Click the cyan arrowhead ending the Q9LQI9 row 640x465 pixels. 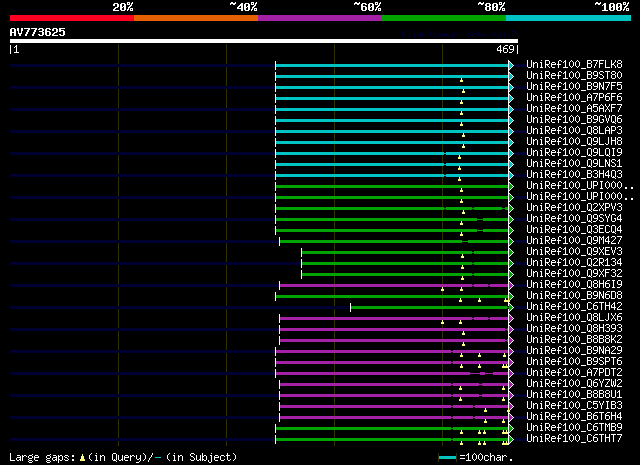coord(511,153)
